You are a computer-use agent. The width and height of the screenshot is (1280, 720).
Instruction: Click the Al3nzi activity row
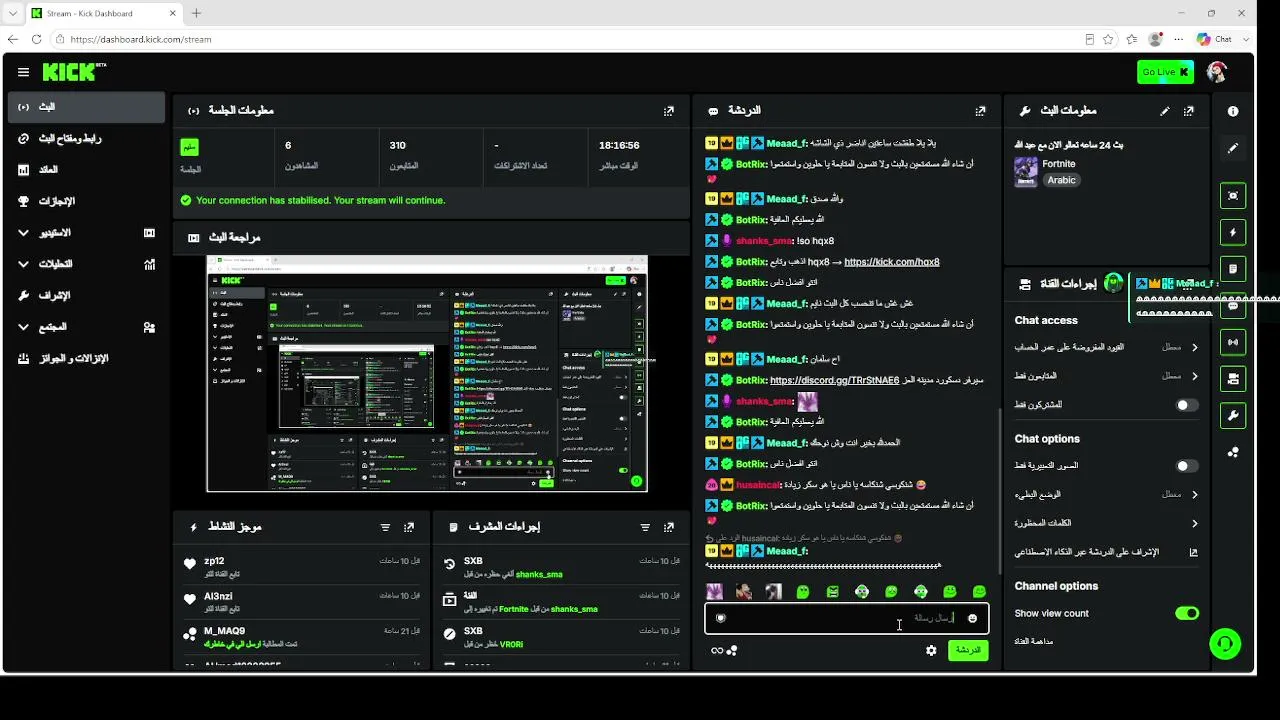pyautogui.click(x=302, y=602)
